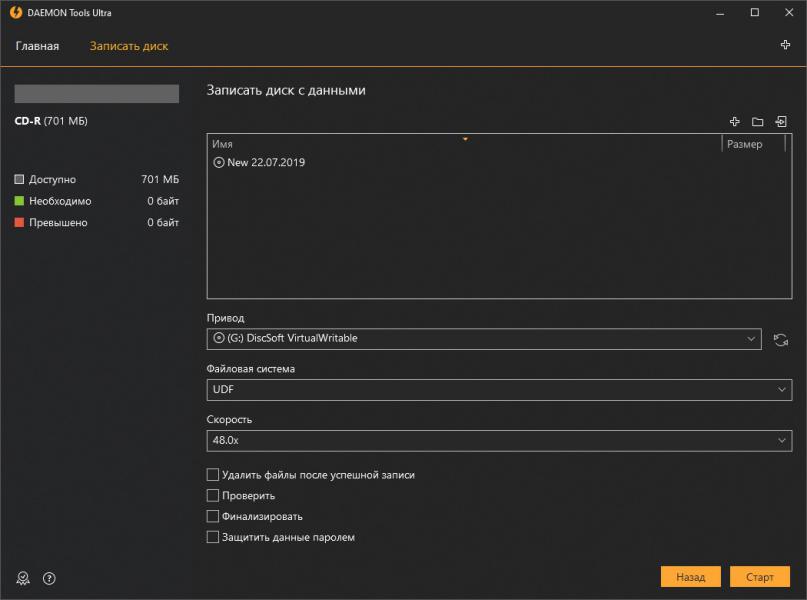807x600 pixels.
Task: Open the Привод drive dropdown
Action: pyautogui.click(x=484, y=339)
